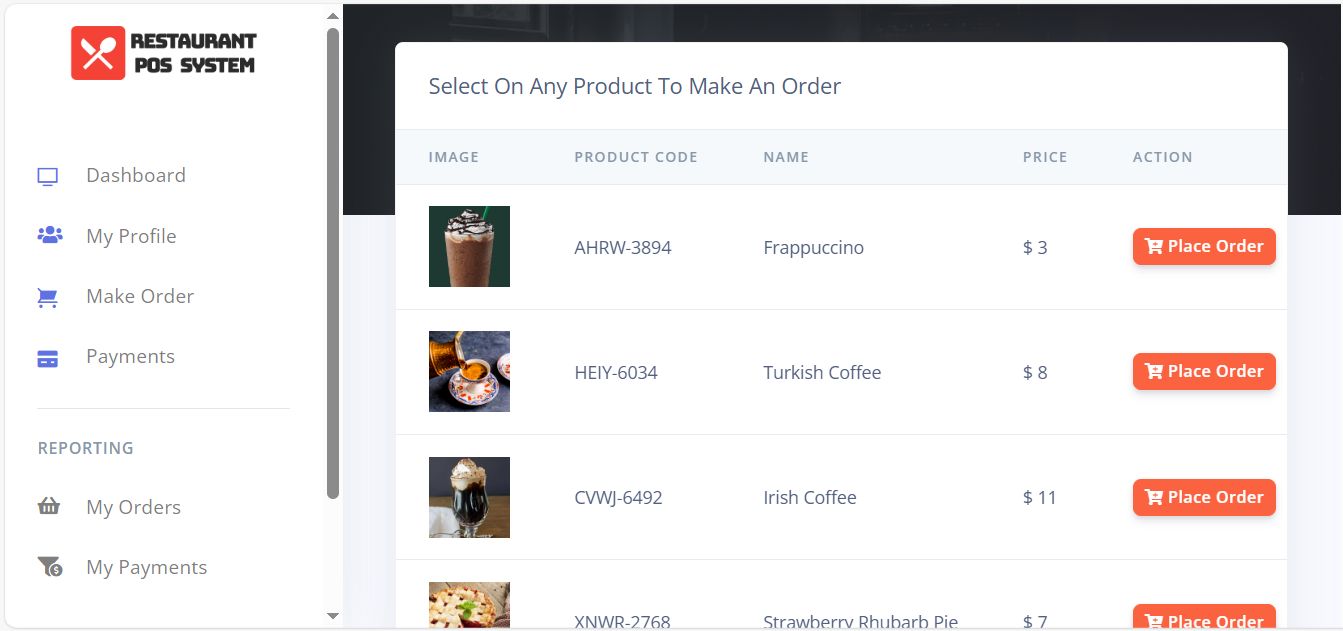This screenshot has height=631, width=1343.
Task: Place order for Turkish Coffee
Action: coord(1203,371)
